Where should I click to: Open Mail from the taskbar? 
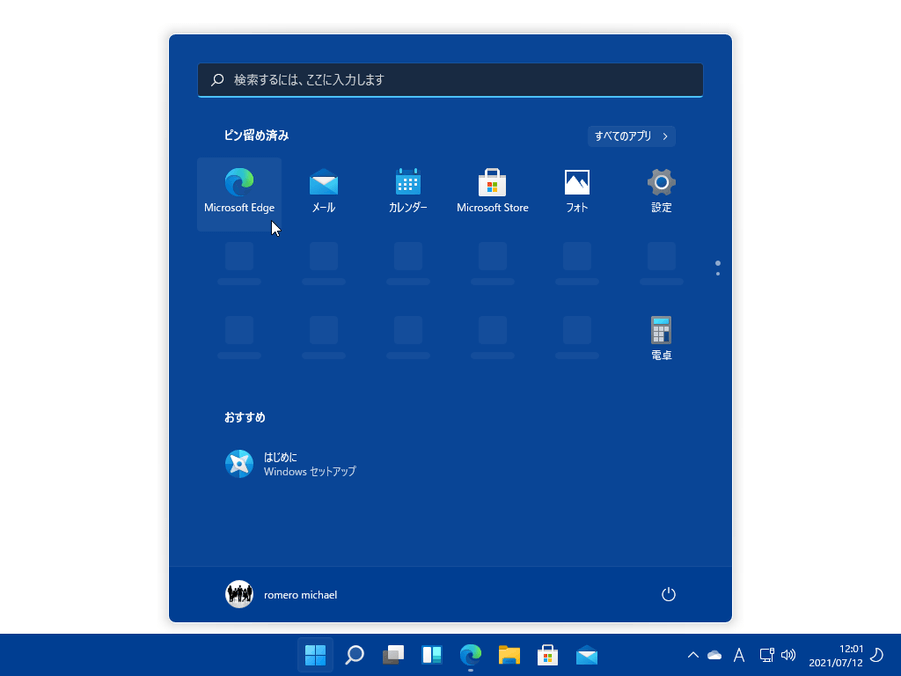[x=587, y=655]
